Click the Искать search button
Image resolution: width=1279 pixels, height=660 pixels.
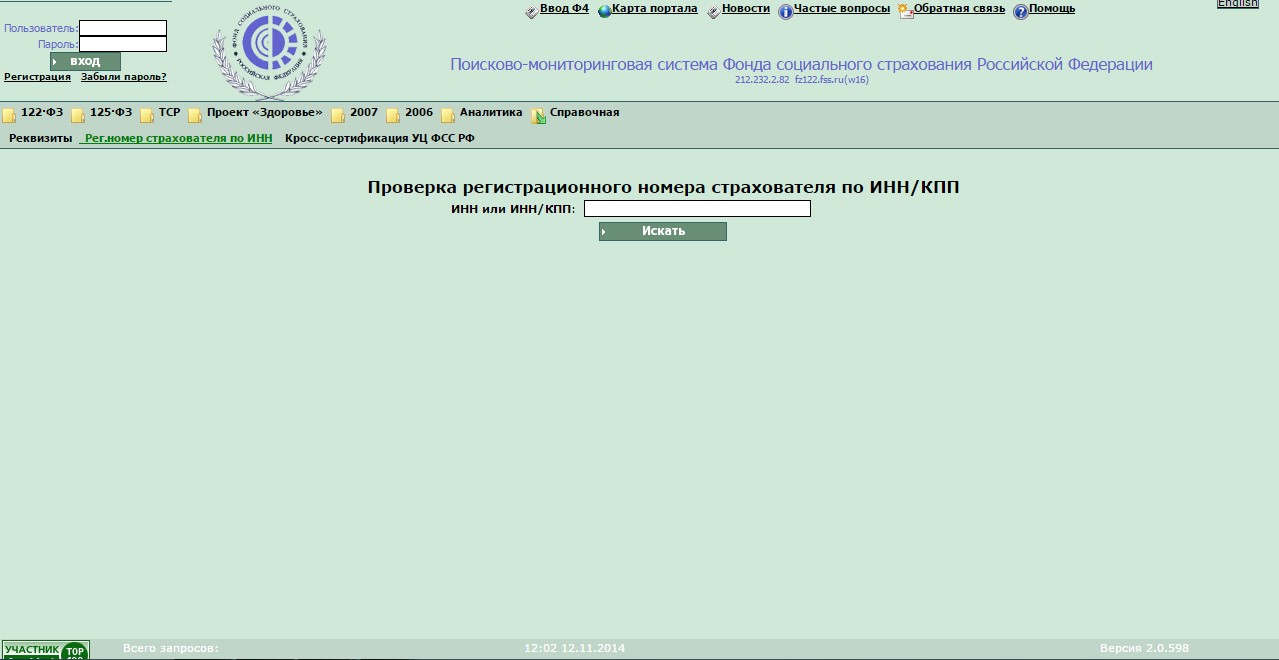(x=663, y=231)
